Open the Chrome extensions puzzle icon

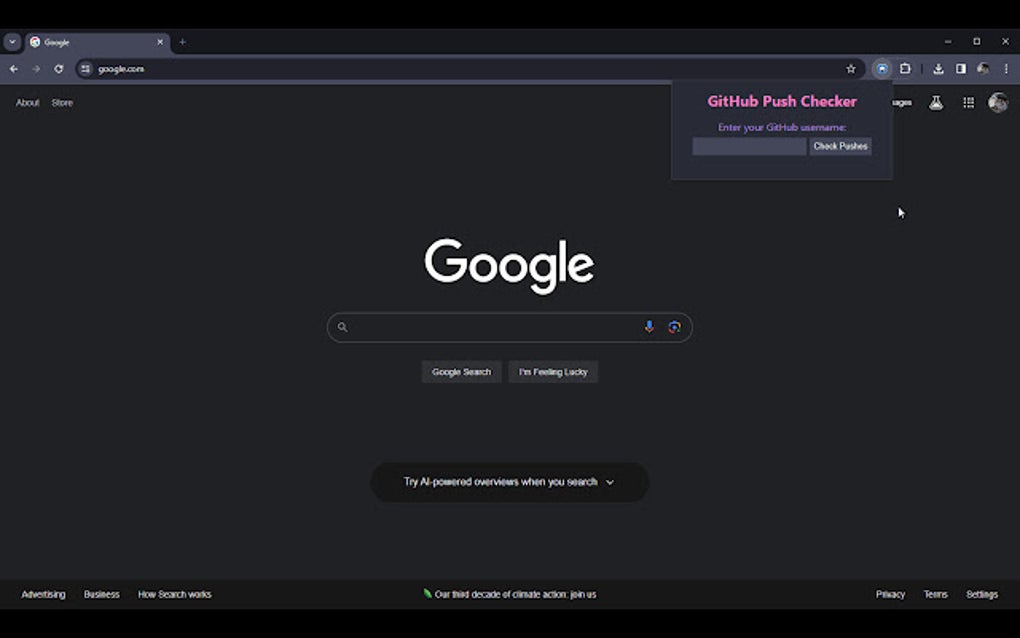(904, 68)
